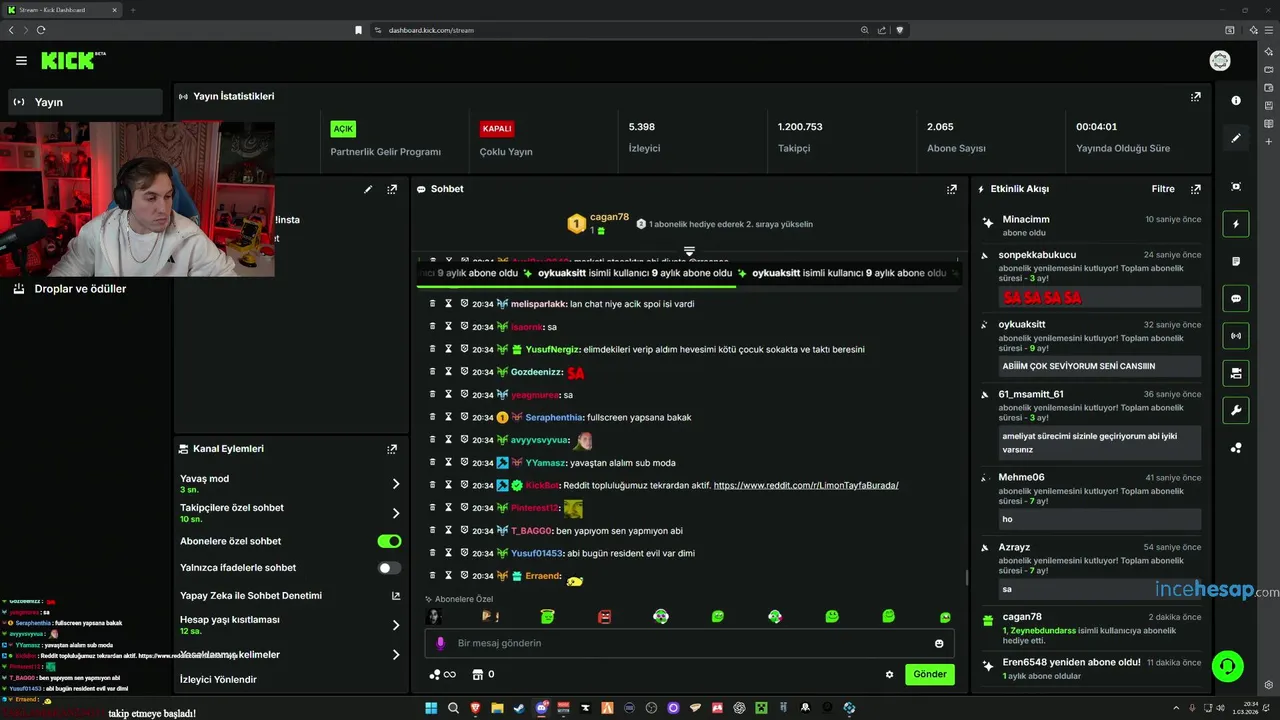Click the shop icon showing 0
Screen dimensions: 1280x720
[x=483, y=675]
